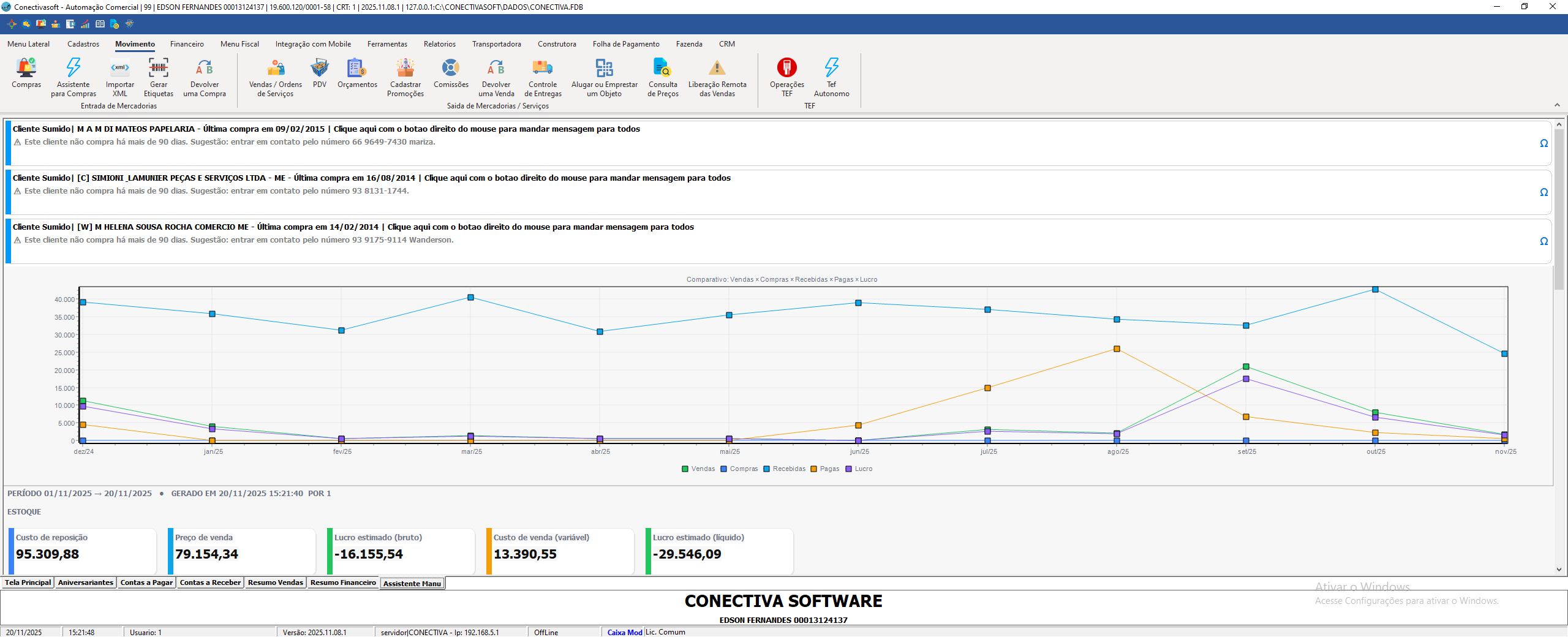Switch to Contas a Pagar tab
This screenshot has height=637, width=1568.
(x=146, y=583)
